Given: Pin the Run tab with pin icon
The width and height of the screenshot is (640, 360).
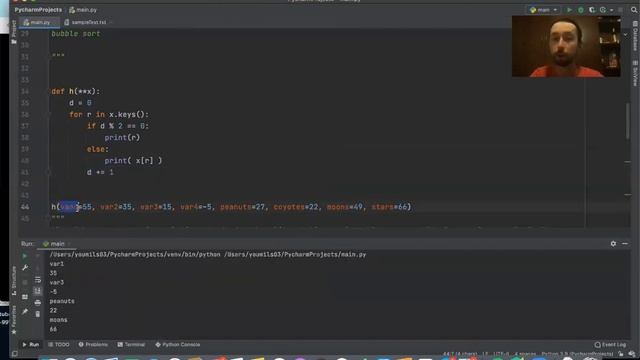Looking at the screenshot, I should pyautogui.click(x=25, y=311).
